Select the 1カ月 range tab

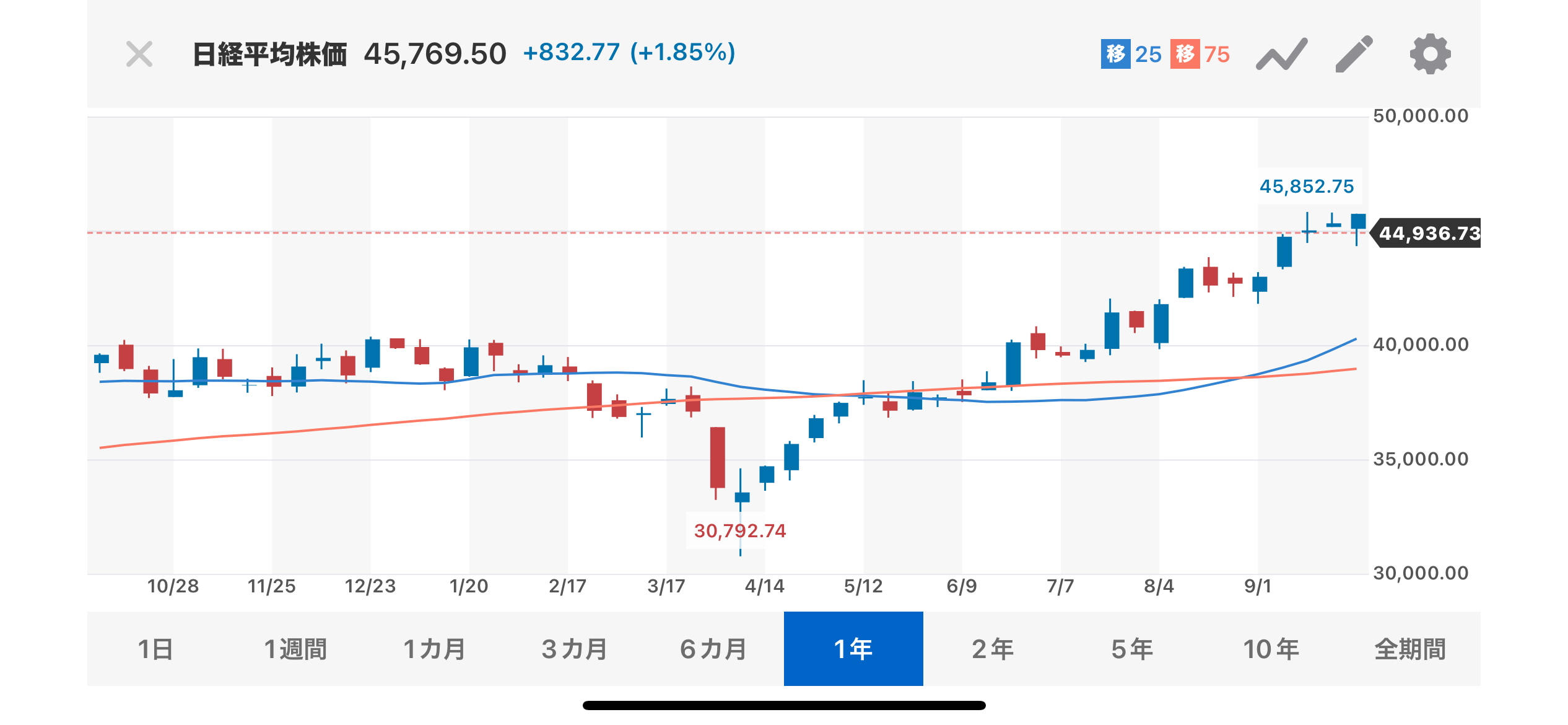point(435,649)
